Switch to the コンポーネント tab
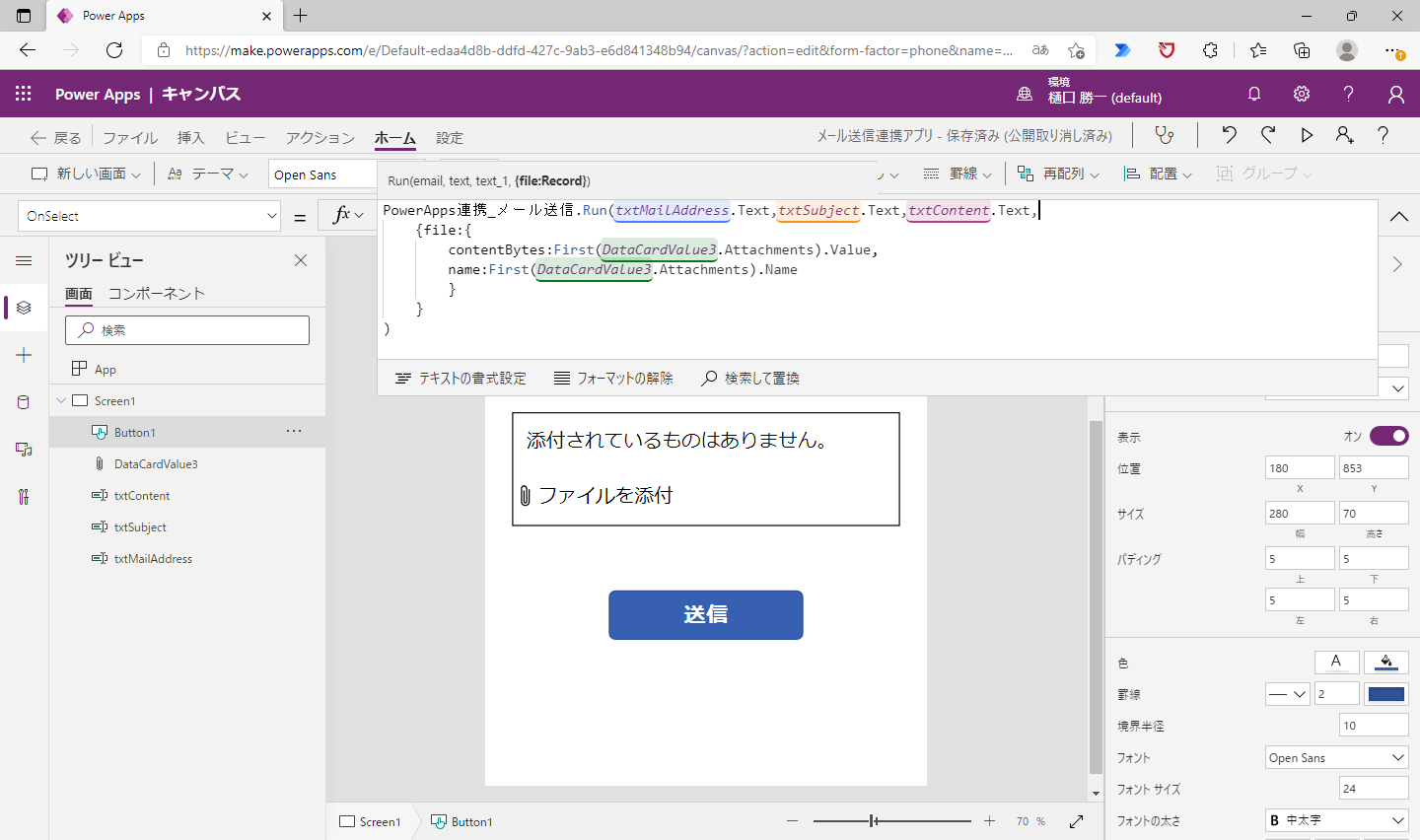This screenshot has width=1420, height=840. 157,293
